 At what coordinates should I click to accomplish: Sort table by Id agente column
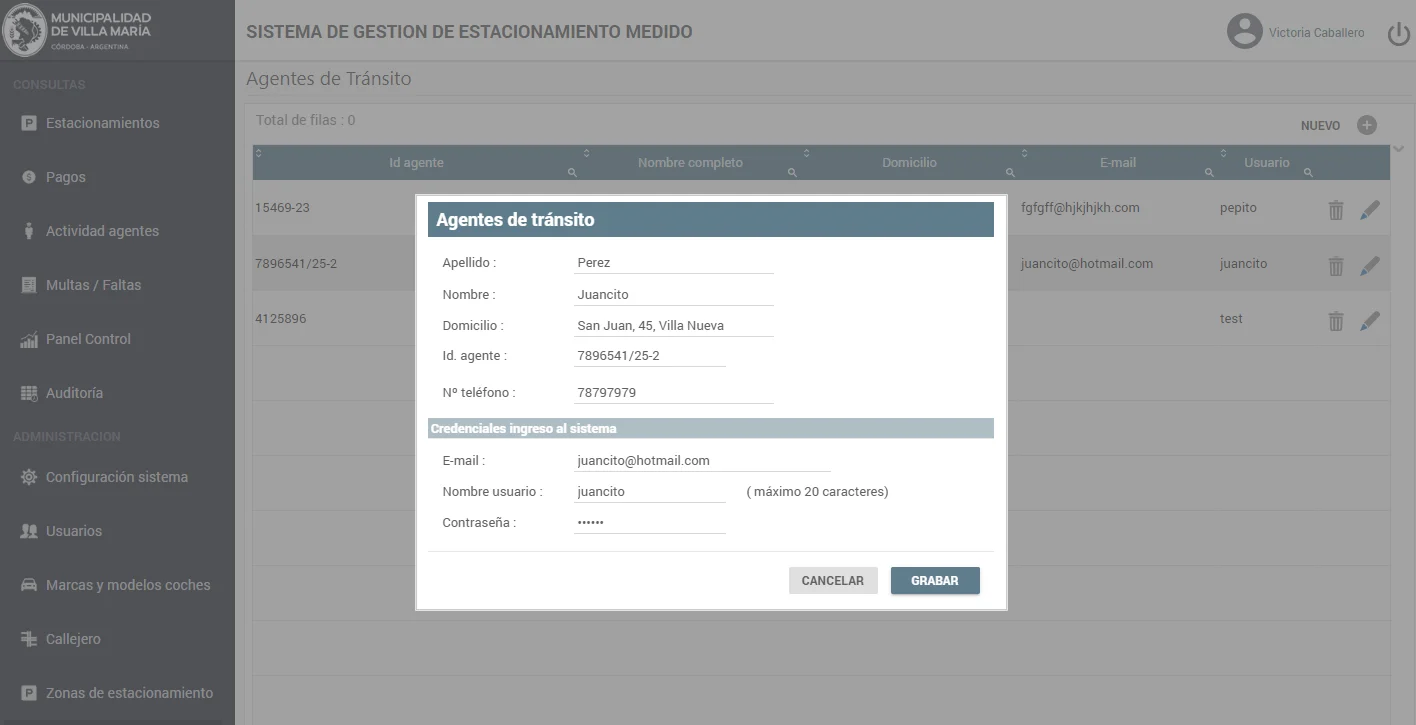coord(259,153)
